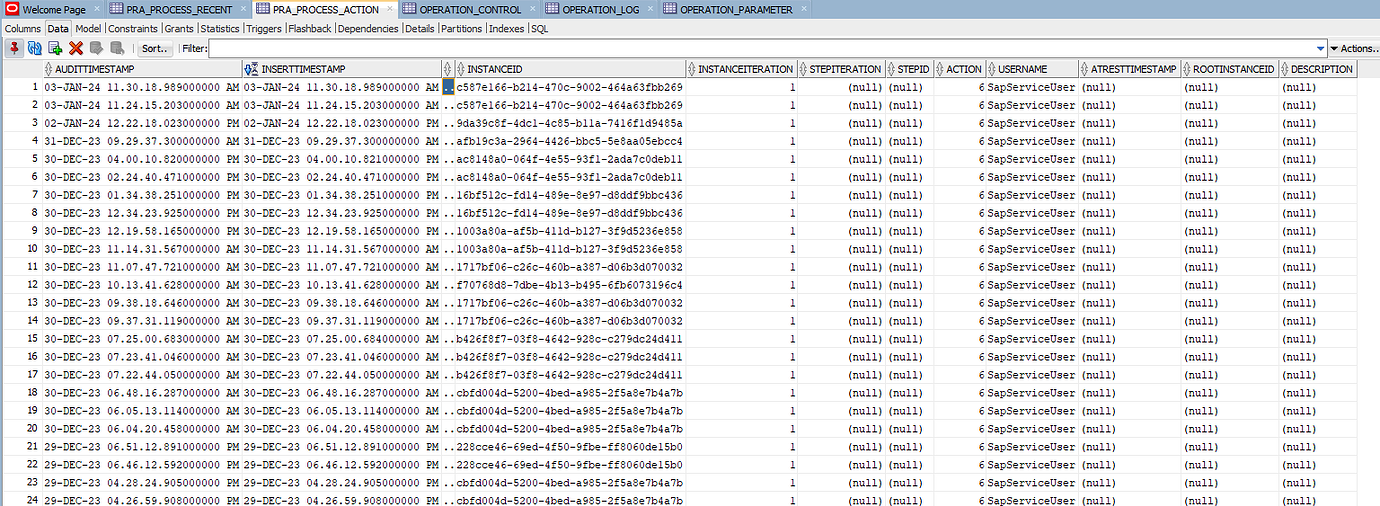Select AUDITTIMESTAMP cell '30-DEC-23 06.04.20.458000000 AM'
This screenshot has width=1380, height=506.
142,429
